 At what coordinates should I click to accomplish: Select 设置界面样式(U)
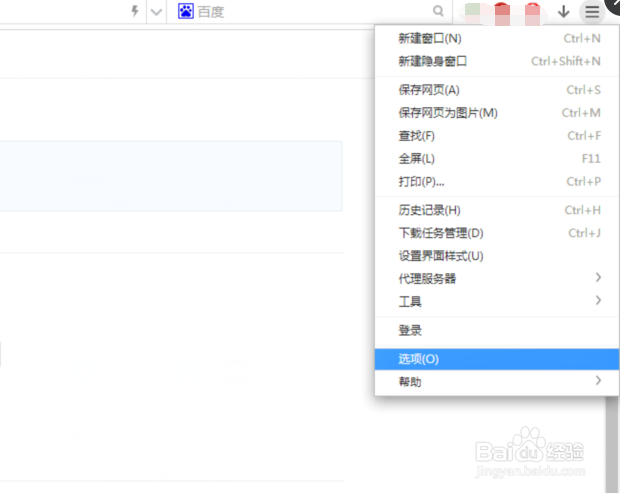click(497, 256)
